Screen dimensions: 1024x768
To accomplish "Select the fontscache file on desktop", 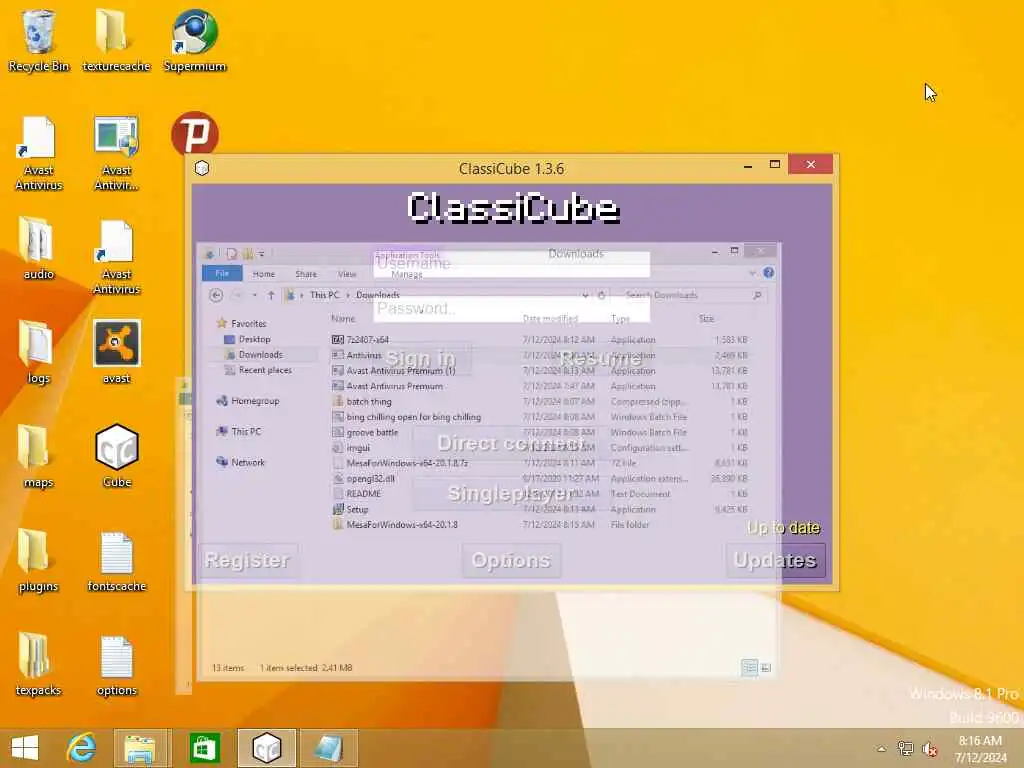I will [x=116, y=560].
